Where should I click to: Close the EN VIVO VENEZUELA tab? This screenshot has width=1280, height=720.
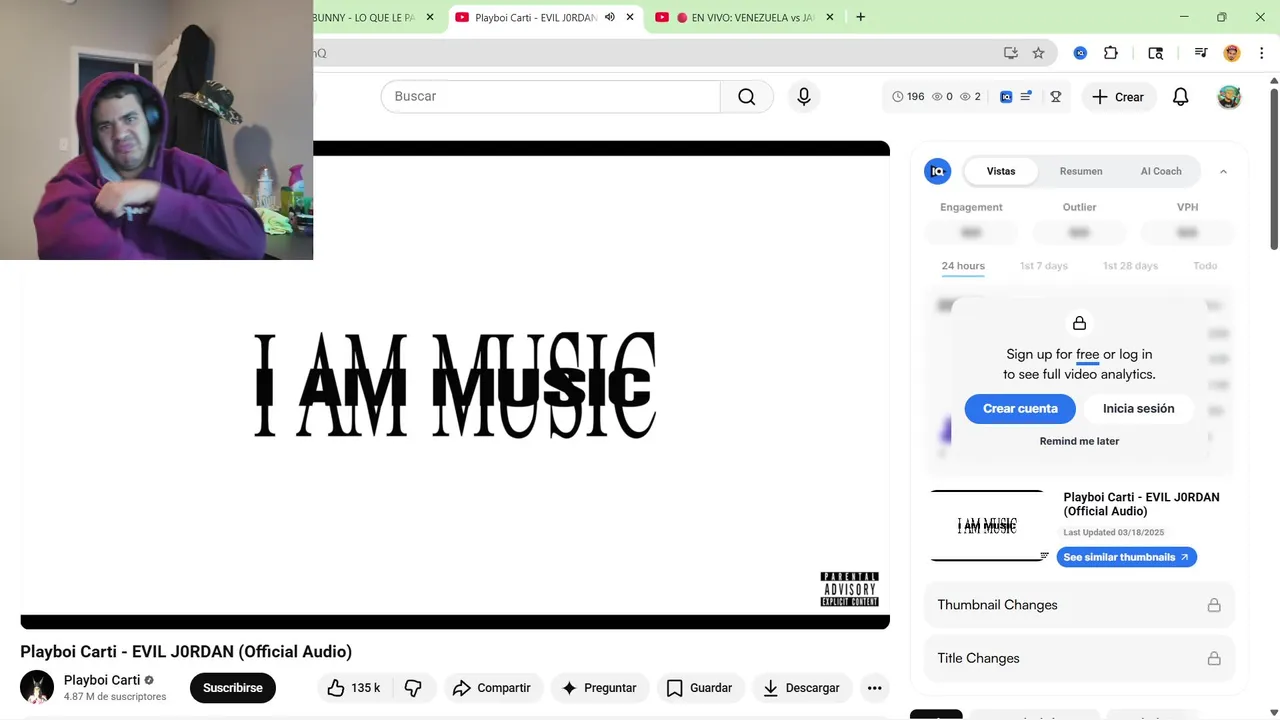pyautogui.click(x=830, y=17)
